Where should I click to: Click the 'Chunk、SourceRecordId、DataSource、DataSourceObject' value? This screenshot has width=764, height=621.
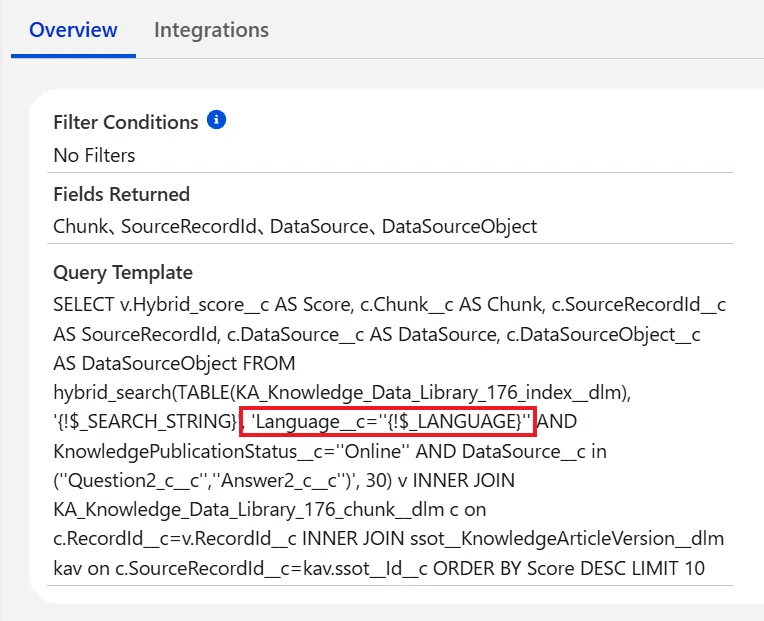(x=295, y=226)
